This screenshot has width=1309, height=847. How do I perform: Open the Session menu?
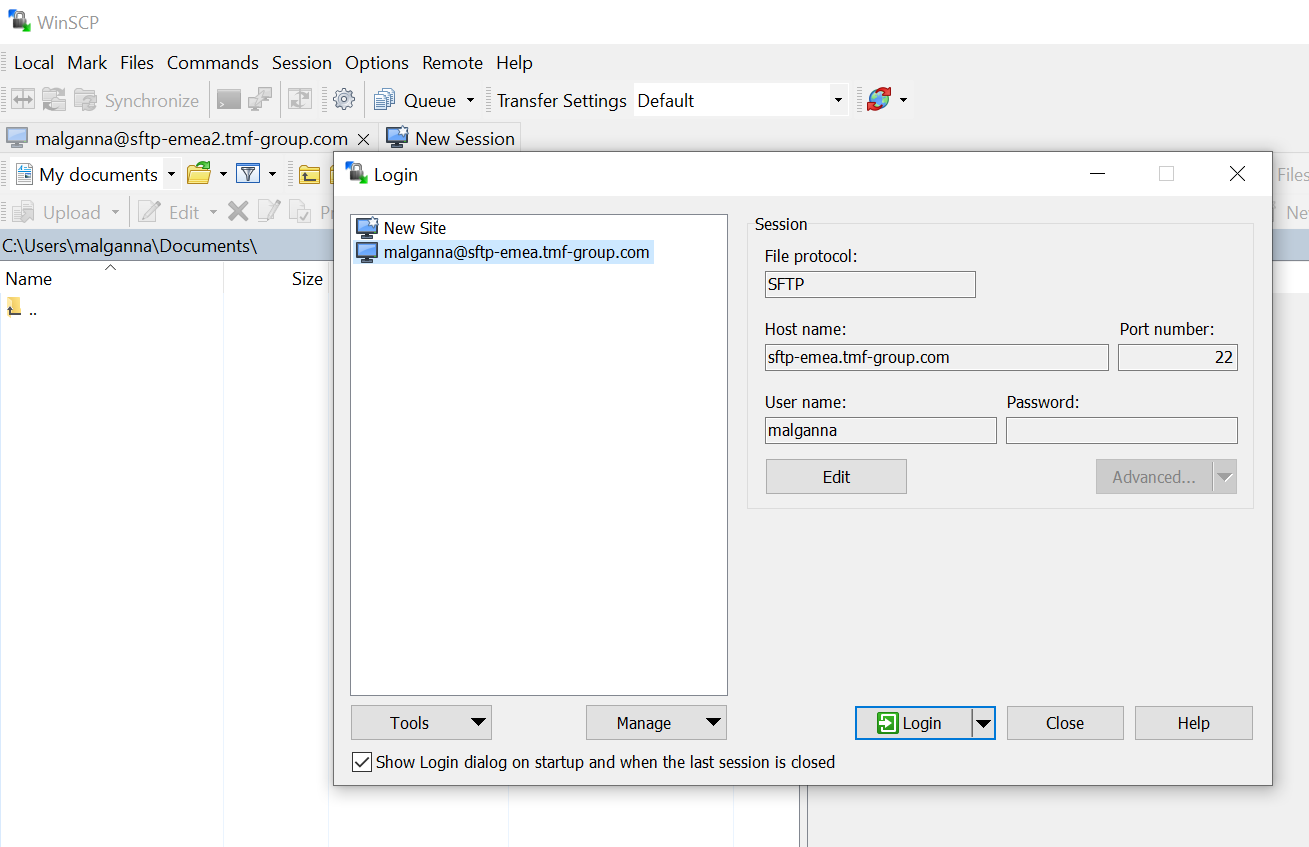[x=301, y=63]
